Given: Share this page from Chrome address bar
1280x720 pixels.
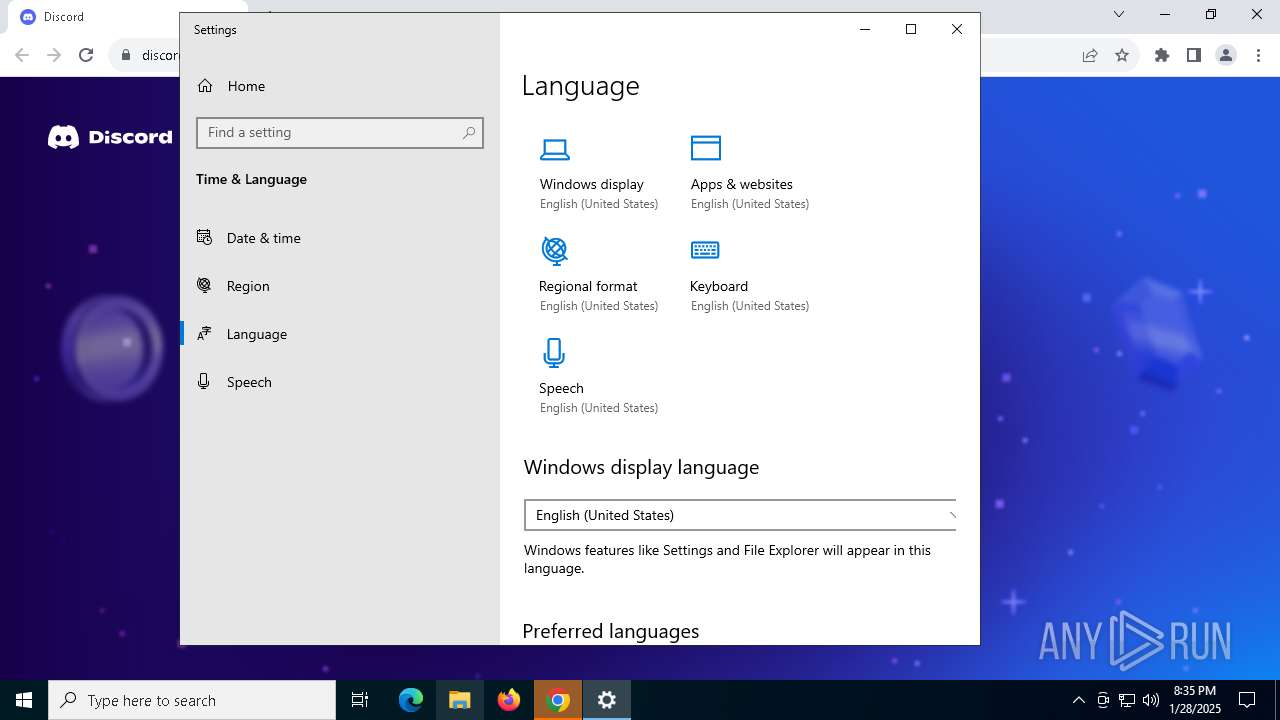Looking at the screenshot, I should click(x=1090, y=56).
